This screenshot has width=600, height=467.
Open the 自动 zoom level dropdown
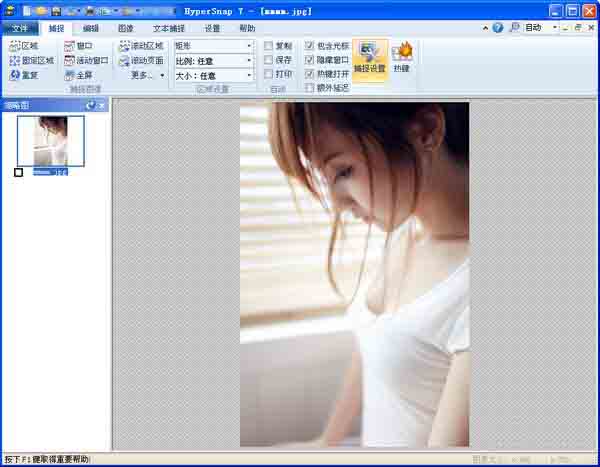[555, 28]
